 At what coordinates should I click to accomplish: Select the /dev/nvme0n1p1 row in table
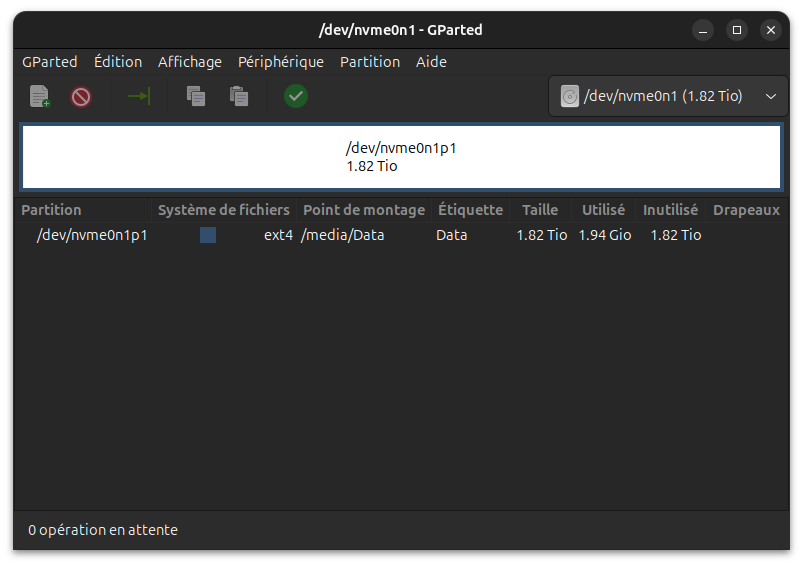point(402,235)
